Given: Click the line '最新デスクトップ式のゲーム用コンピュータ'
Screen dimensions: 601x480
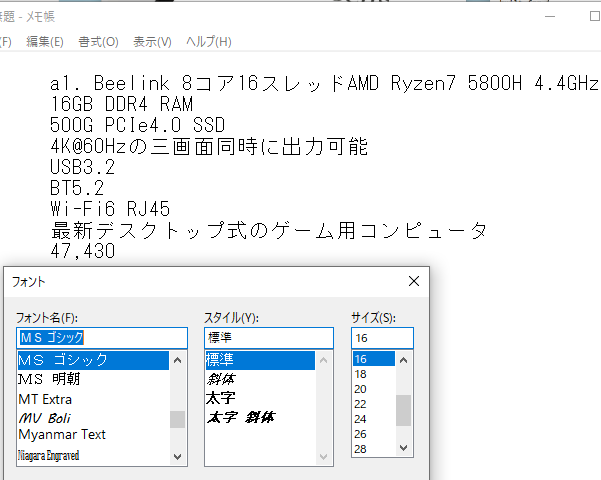Looking at the screenshot, I should pyautogui.click(x=269, y=230).
